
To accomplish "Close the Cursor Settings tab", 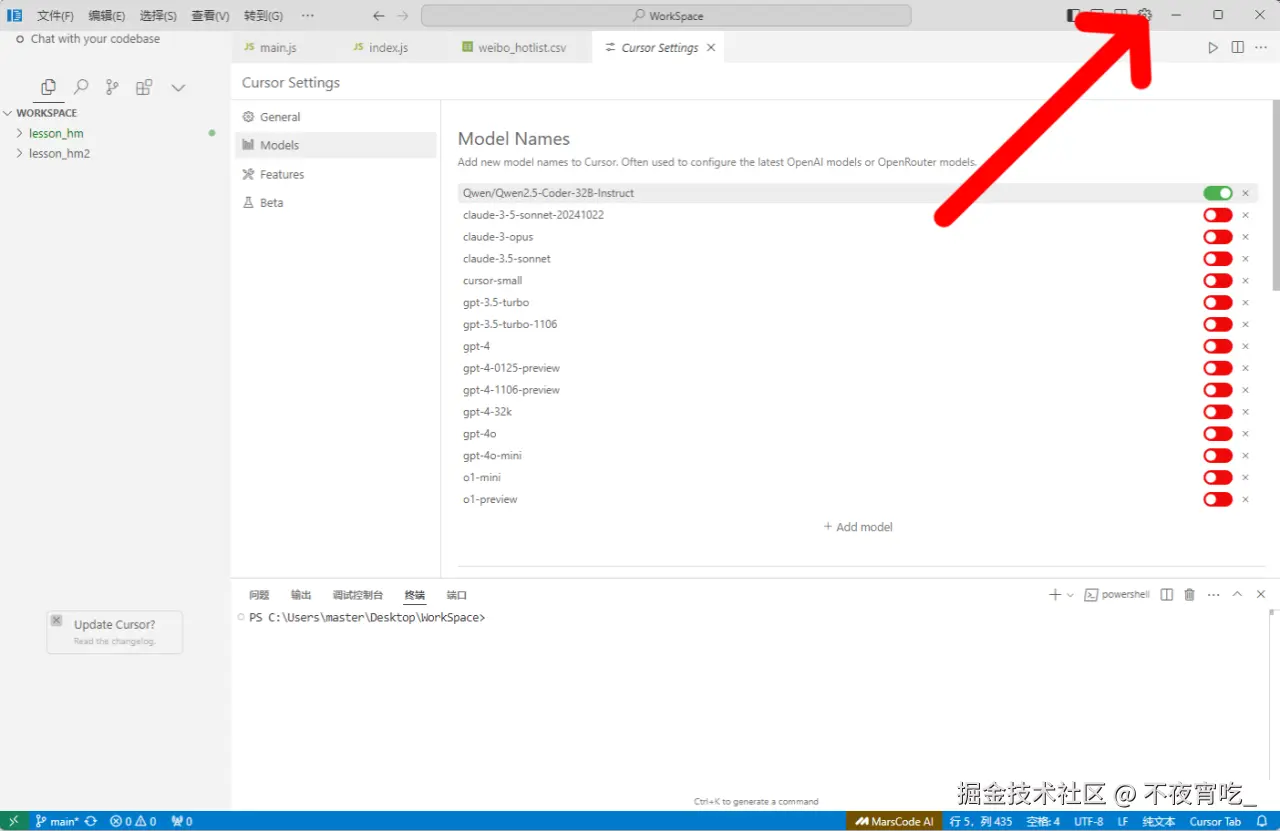I will (x=711, y=47).
